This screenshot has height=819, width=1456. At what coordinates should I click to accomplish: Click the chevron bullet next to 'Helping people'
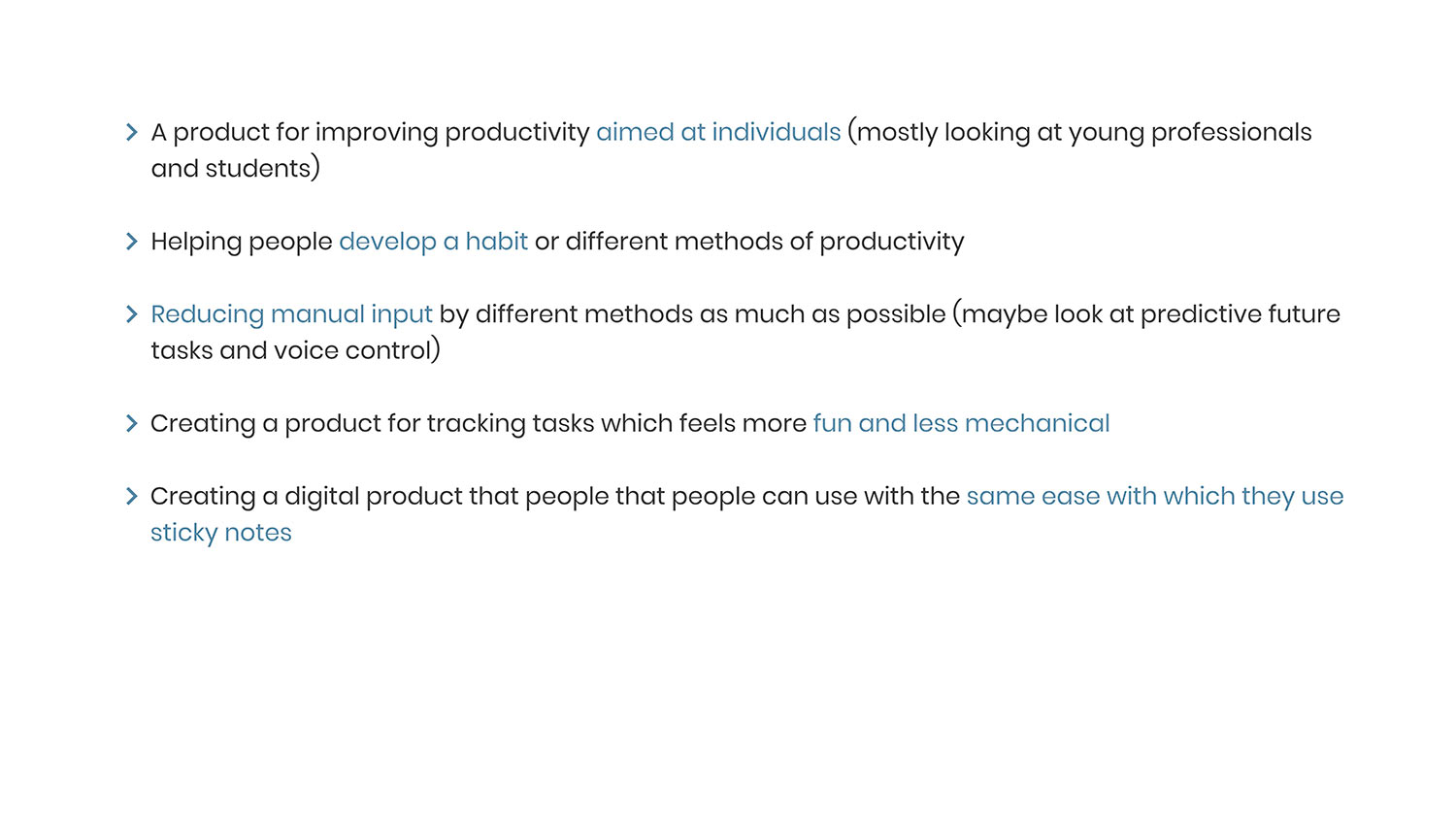tap(132, 242)
